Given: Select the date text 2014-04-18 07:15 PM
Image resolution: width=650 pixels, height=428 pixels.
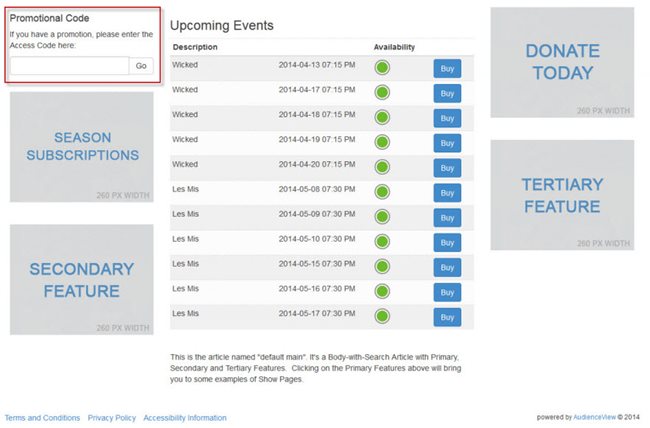Looking at the screenshot, I should [x=317, y=114].
